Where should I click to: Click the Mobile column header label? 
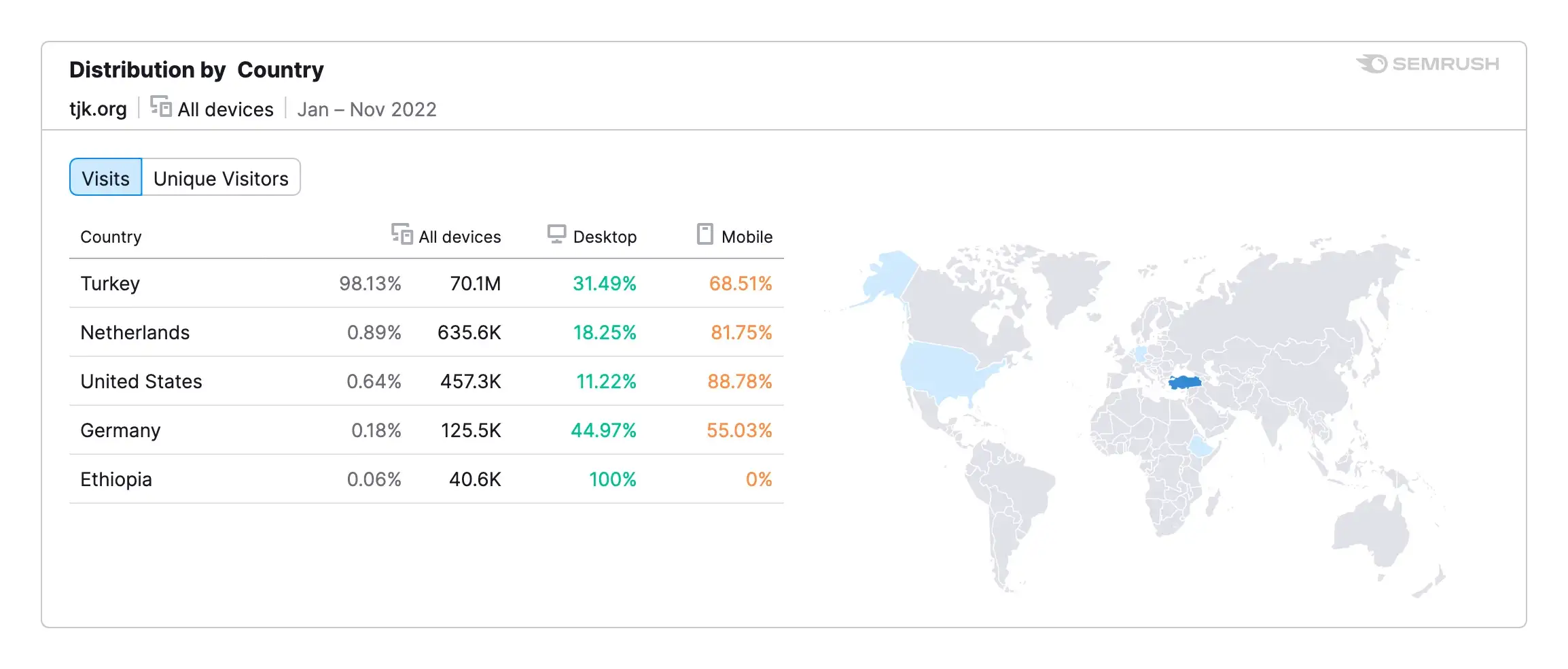pos(747,237)
